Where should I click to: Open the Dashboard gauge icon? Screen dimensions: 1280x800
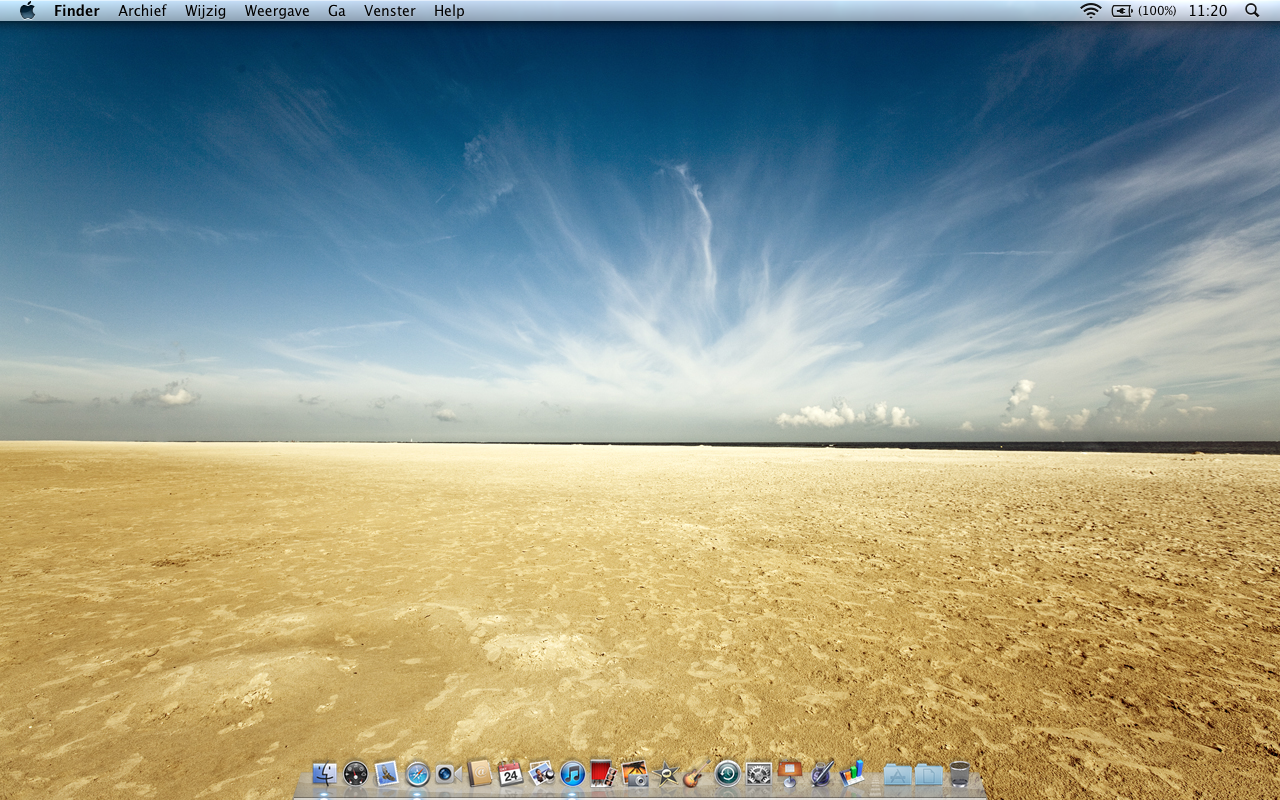(355, 773)
